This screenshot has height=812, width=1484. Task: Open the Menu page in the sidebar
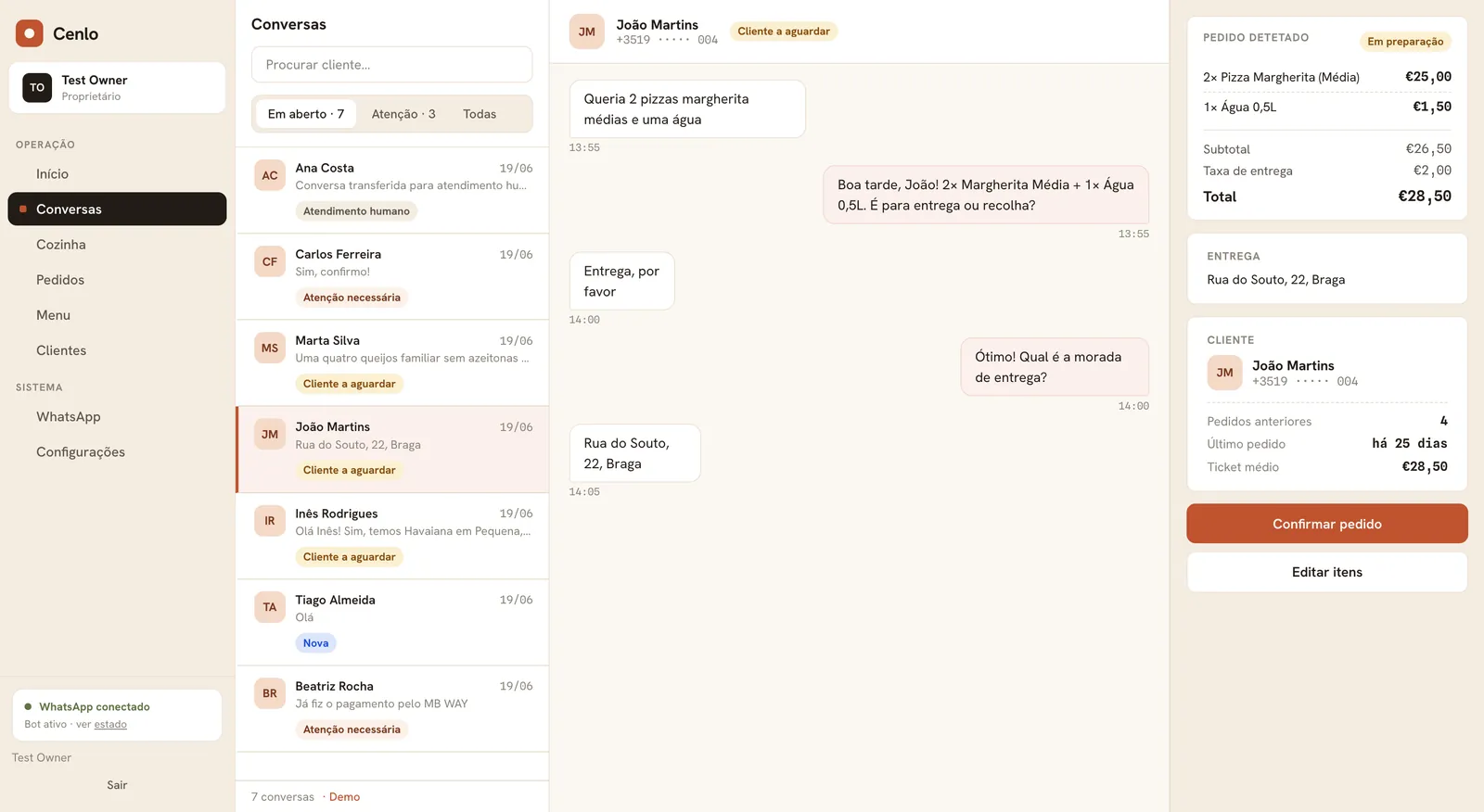117,315
